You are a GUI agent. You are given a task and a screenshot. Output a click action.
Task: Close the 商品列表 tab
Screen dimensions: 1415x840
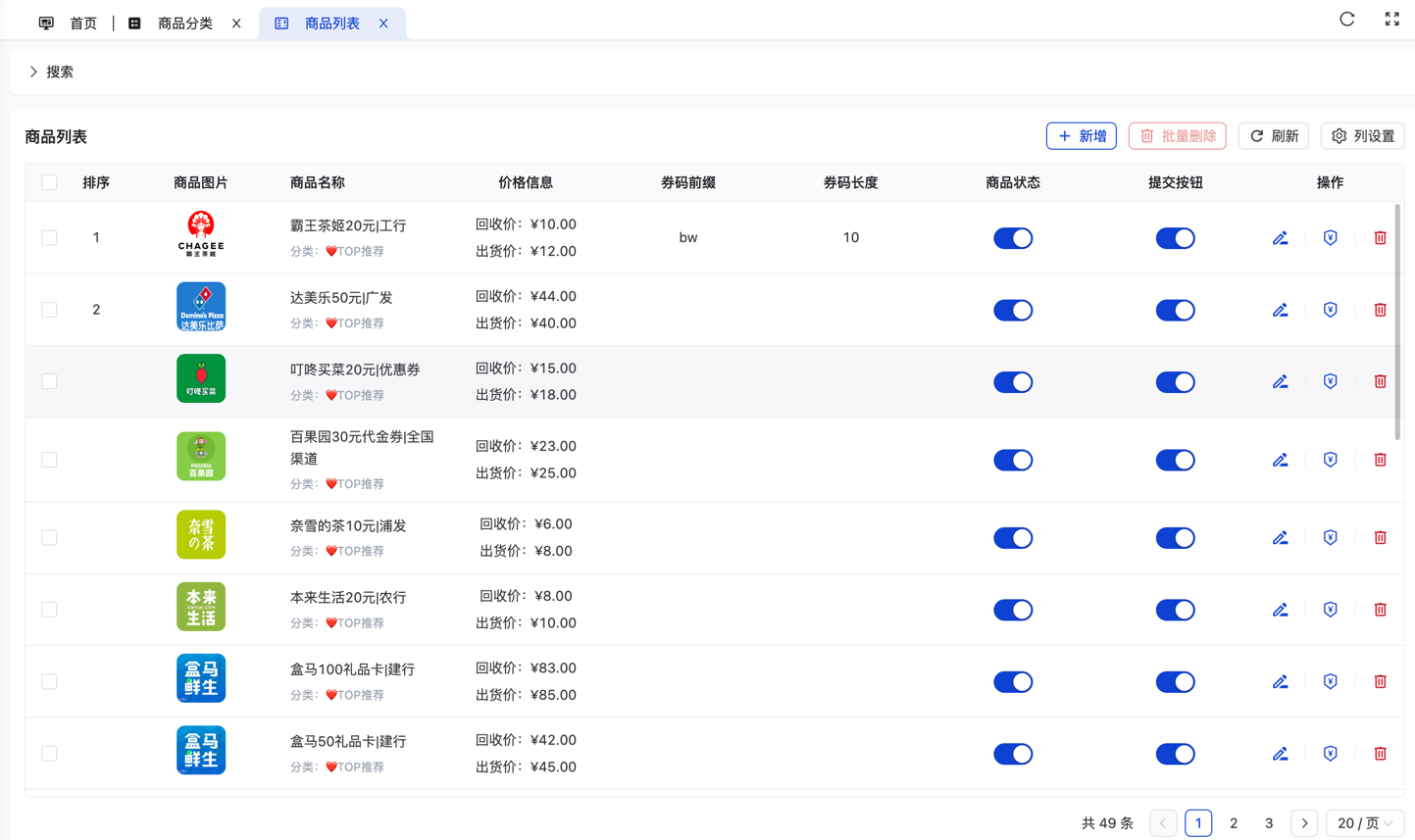pyautogui.click(x=383, y=24)
